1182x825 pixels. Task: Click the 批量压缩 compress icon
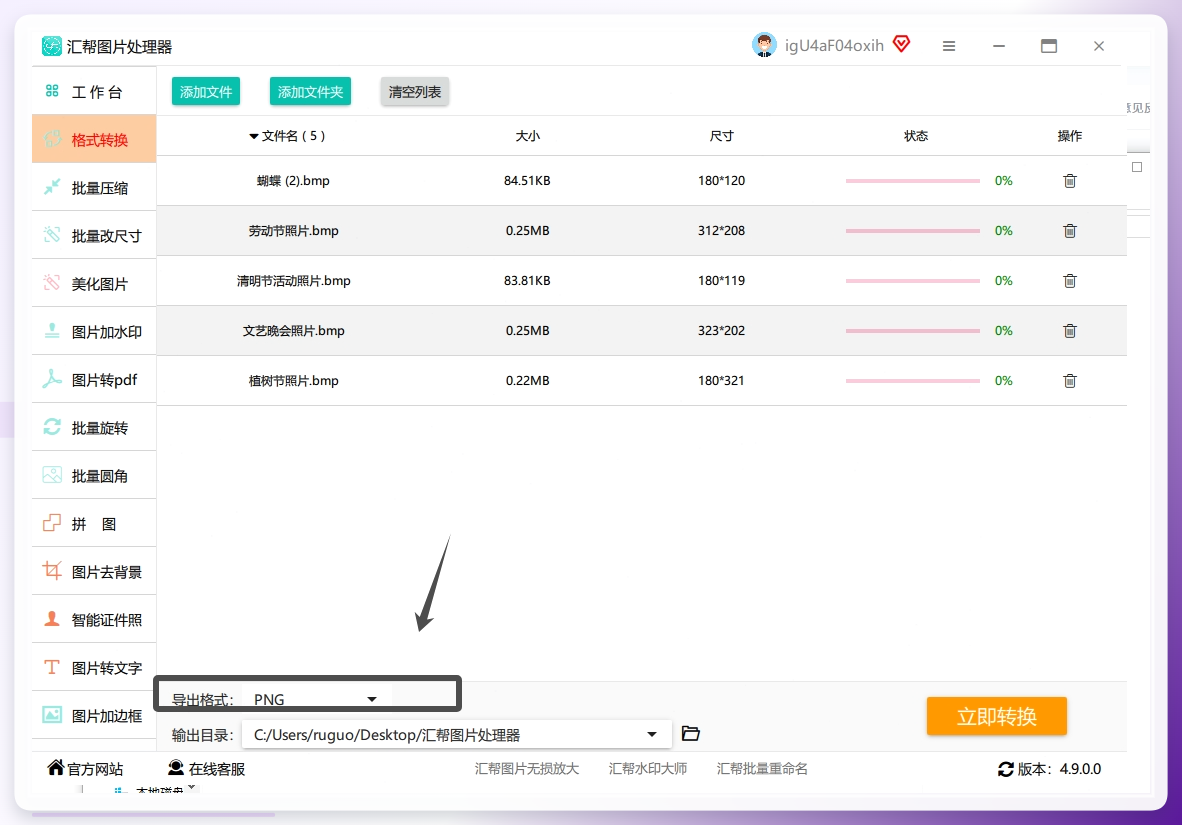pyautogui.click(x=52, y=187)
